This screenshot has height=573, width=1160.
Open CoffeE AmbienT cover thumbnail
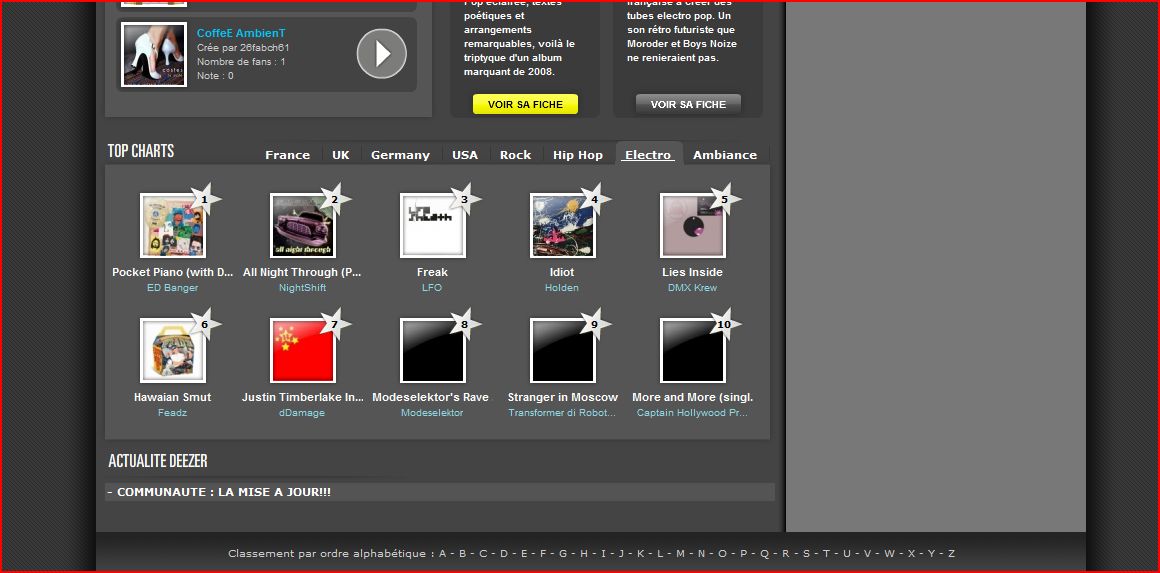click(x=154, y=55)
